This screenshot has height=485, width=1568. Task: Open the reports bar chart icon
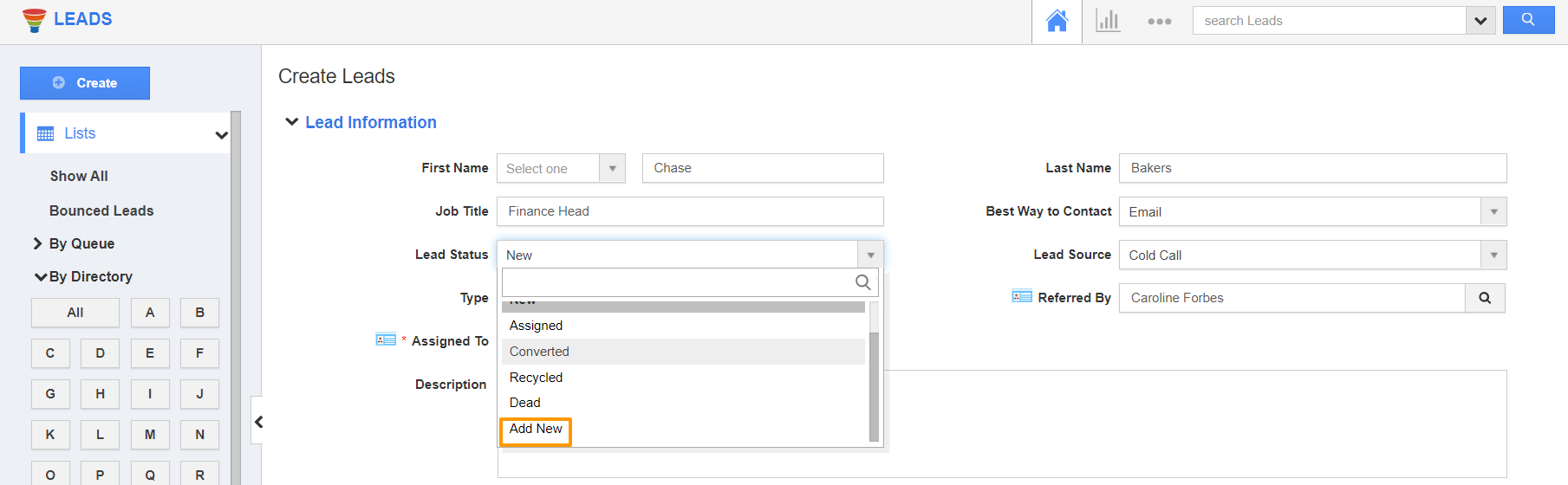pyautogui.click(x=1108, y=21)
